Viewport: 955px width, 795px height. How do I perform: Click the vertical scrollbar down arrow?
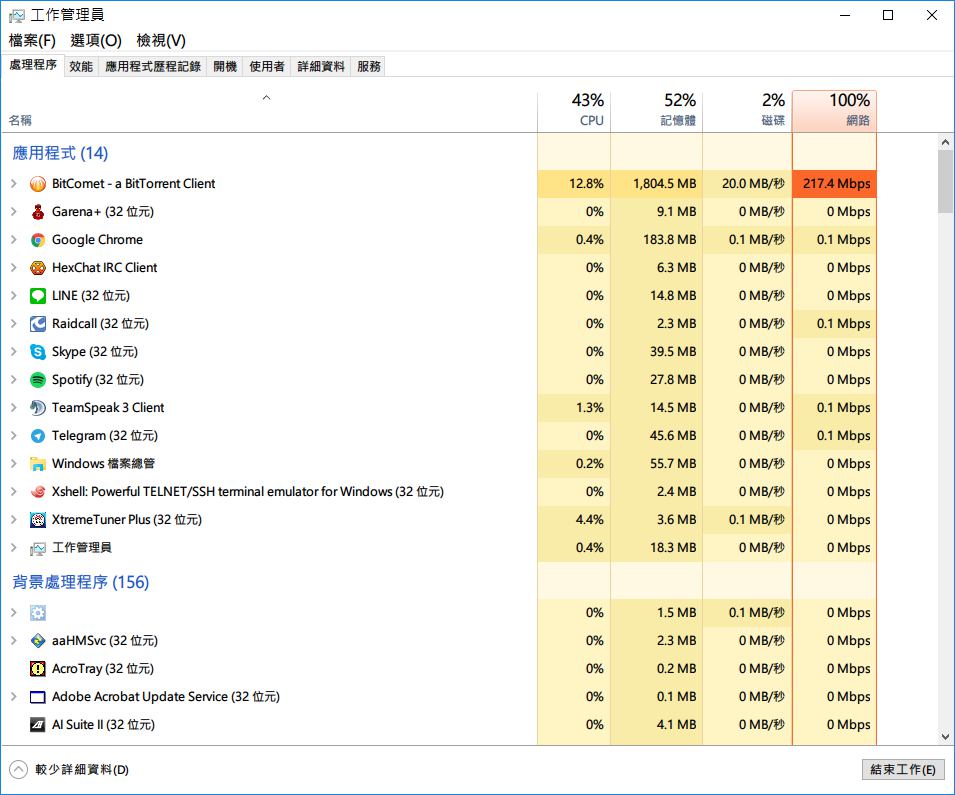[x=945, y=737]
